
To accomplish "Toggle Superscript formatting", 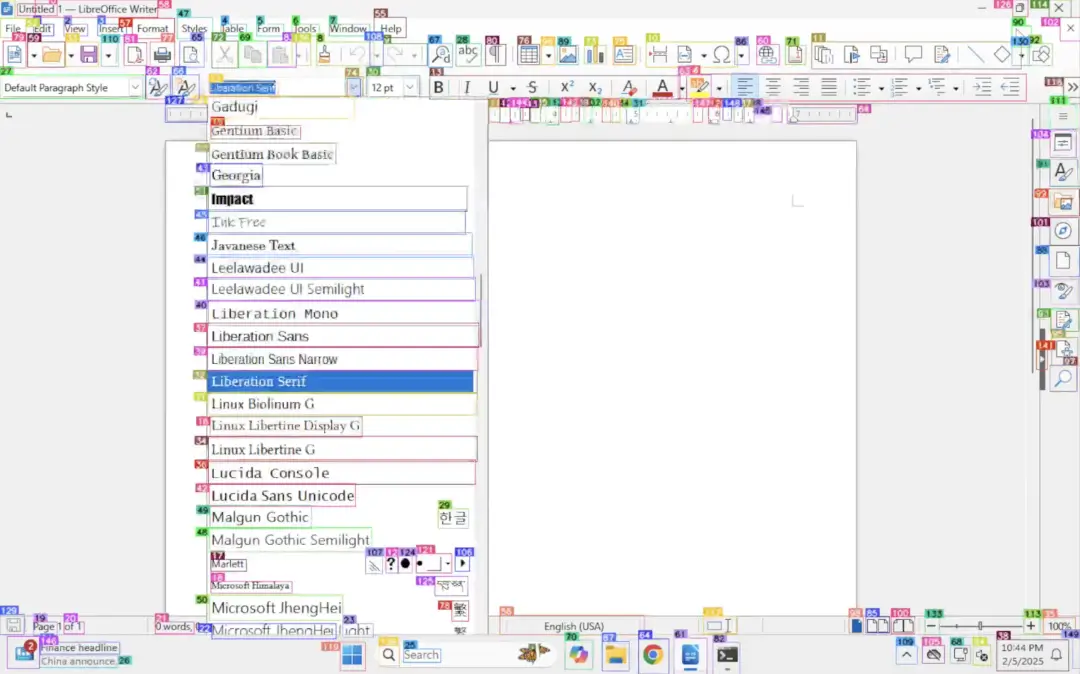I will (x=567, y=87).
